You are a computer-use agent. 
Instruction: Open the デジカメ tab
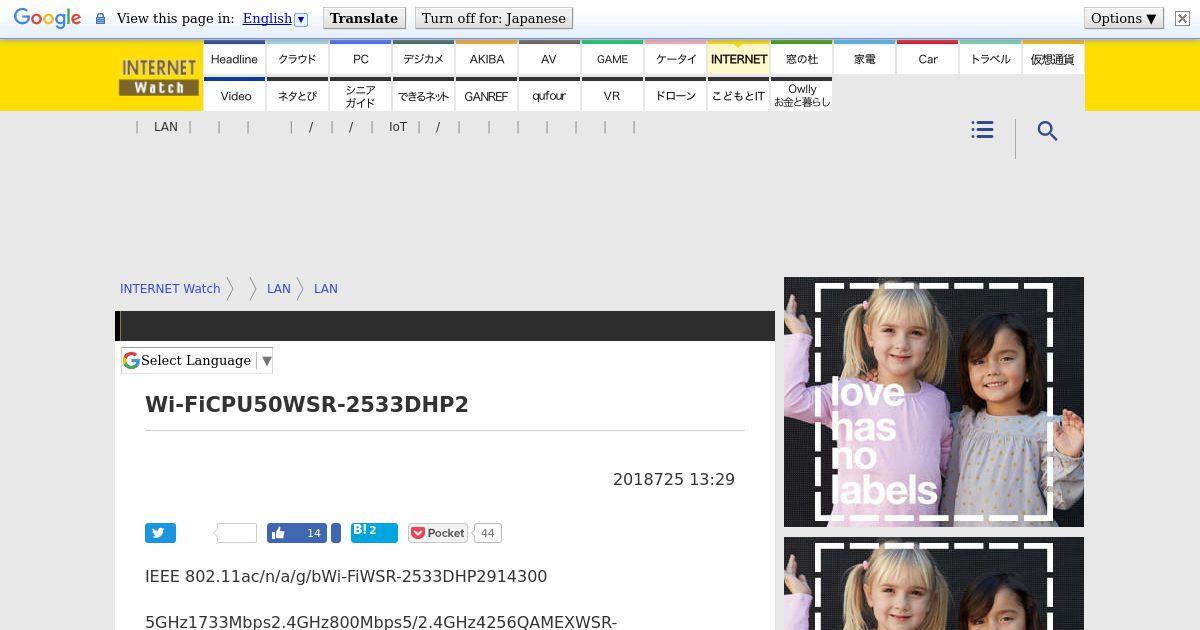pyautogui.click(x=423, y=58)
